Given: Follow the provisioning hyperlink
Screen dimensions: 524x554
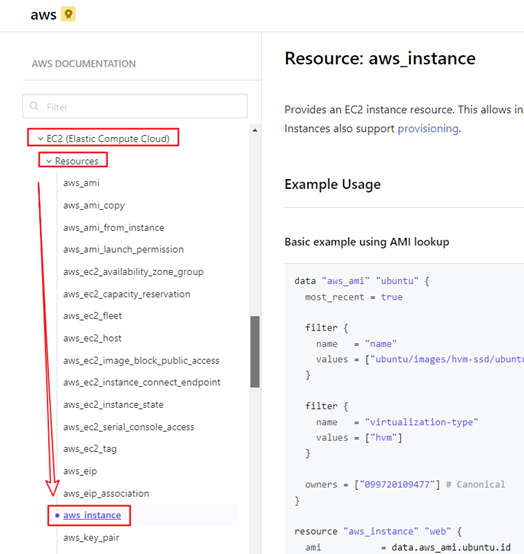Looking at the screenshot, I should click(x=428, y=129).
